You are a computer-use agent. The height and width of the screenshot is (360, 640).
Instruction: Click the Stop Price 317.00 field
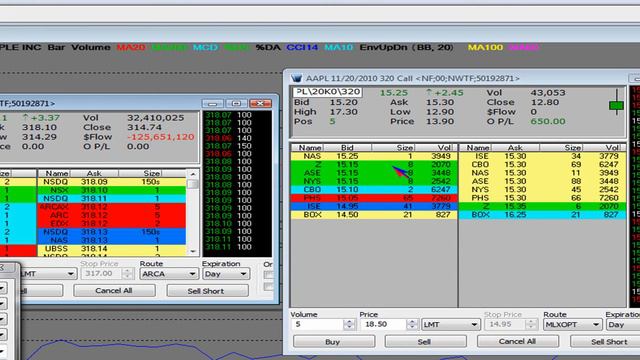[101, 273]
